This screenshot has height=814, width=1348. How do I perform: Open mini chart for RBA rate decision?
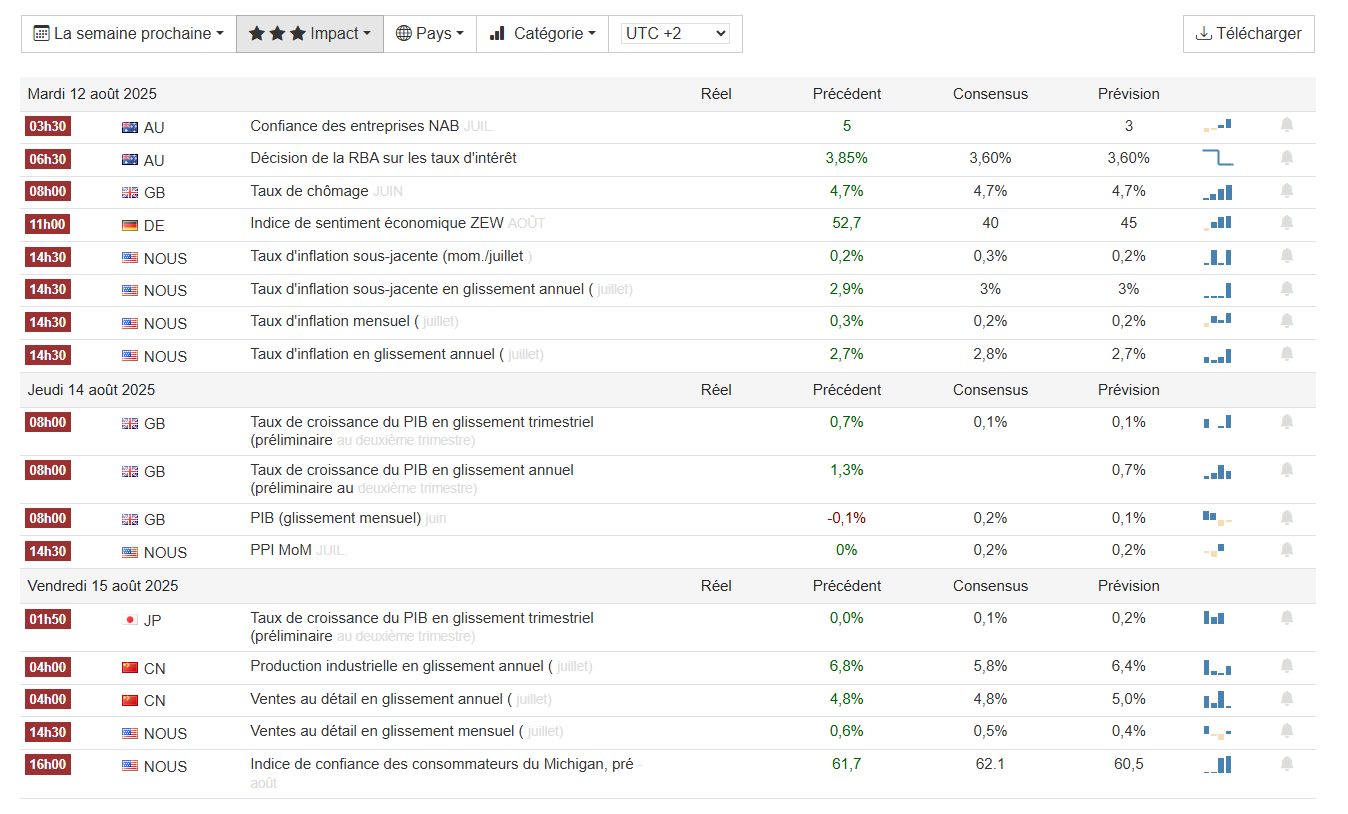(1217, 158)
